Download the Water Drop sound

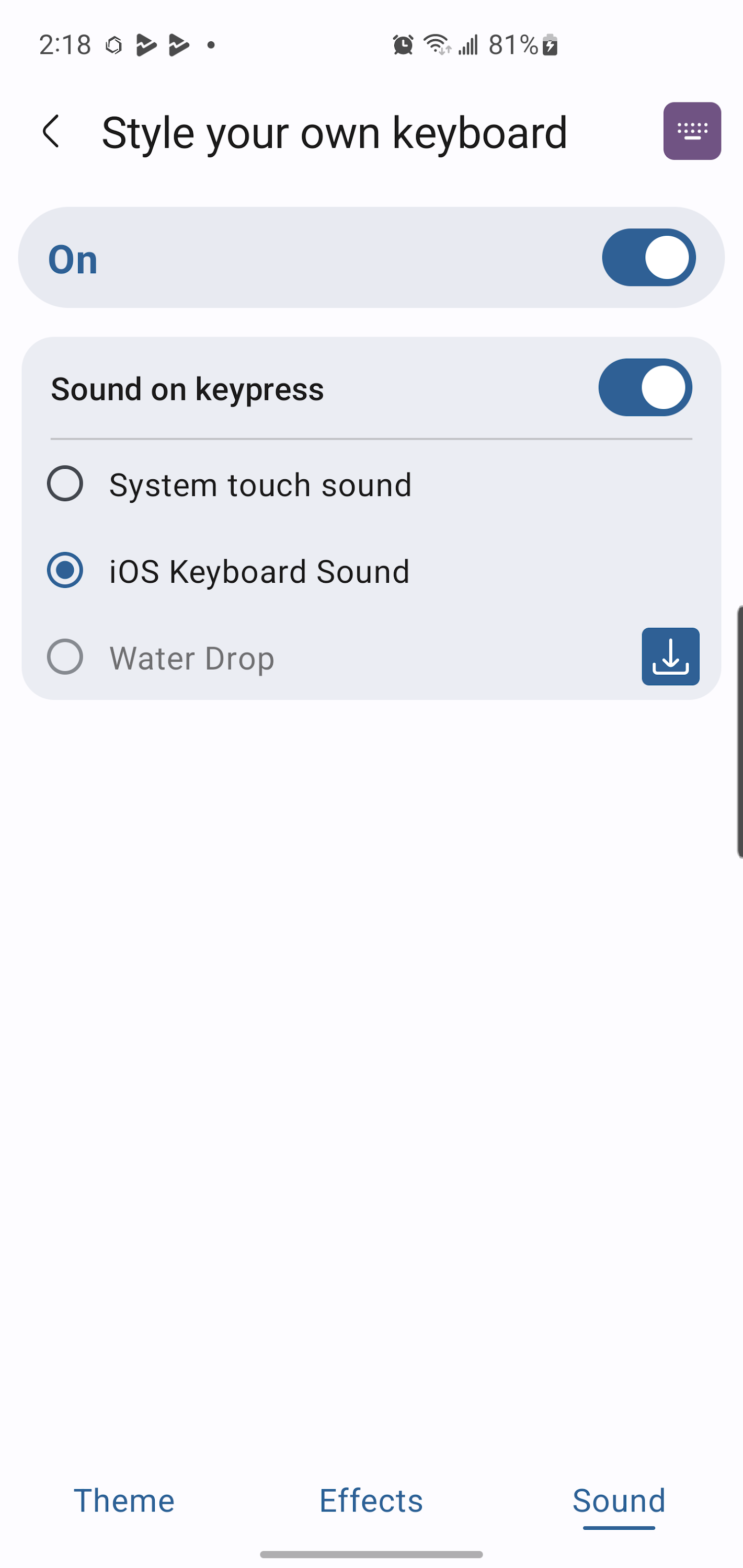point(670,657)
